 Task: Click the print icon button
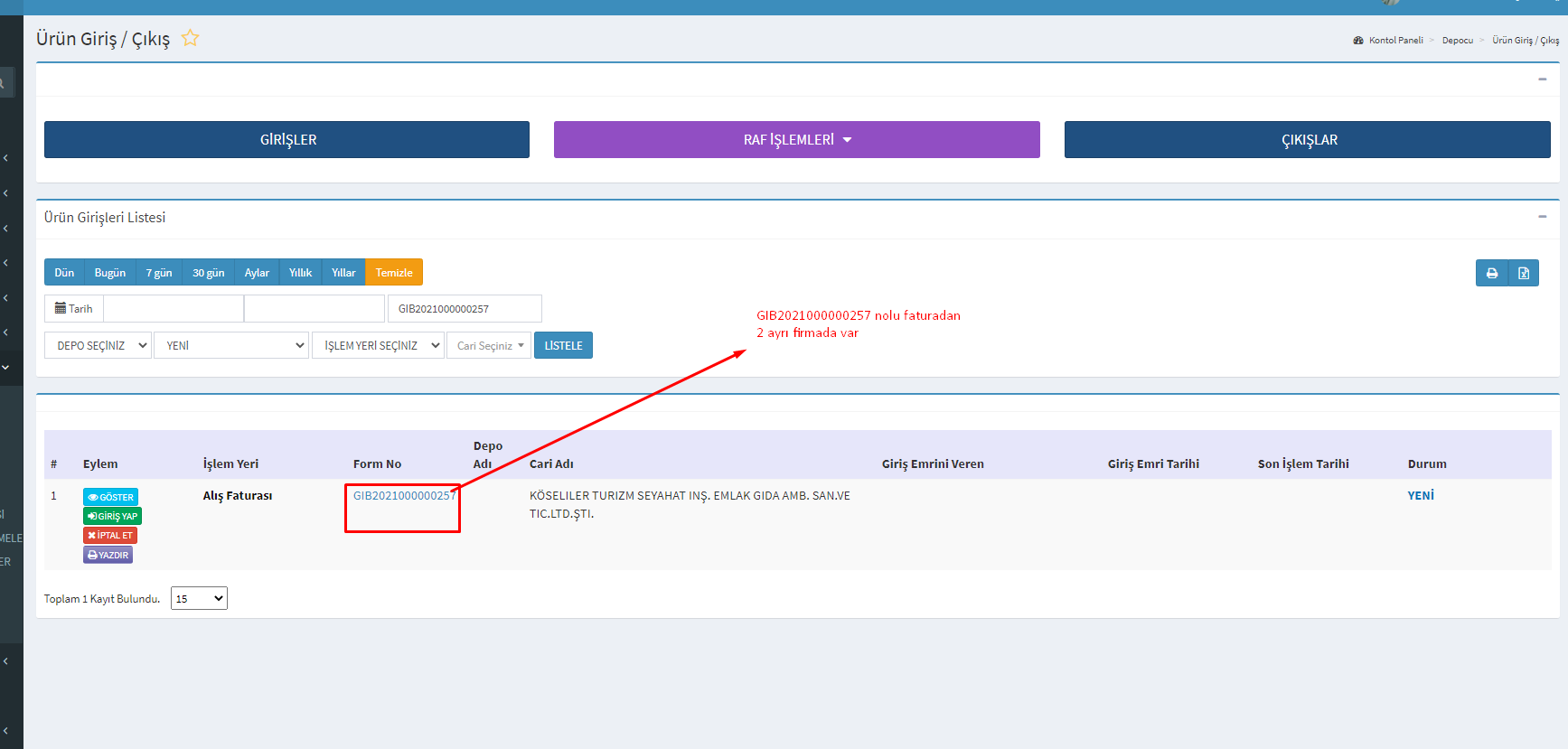click(1491, 273)
